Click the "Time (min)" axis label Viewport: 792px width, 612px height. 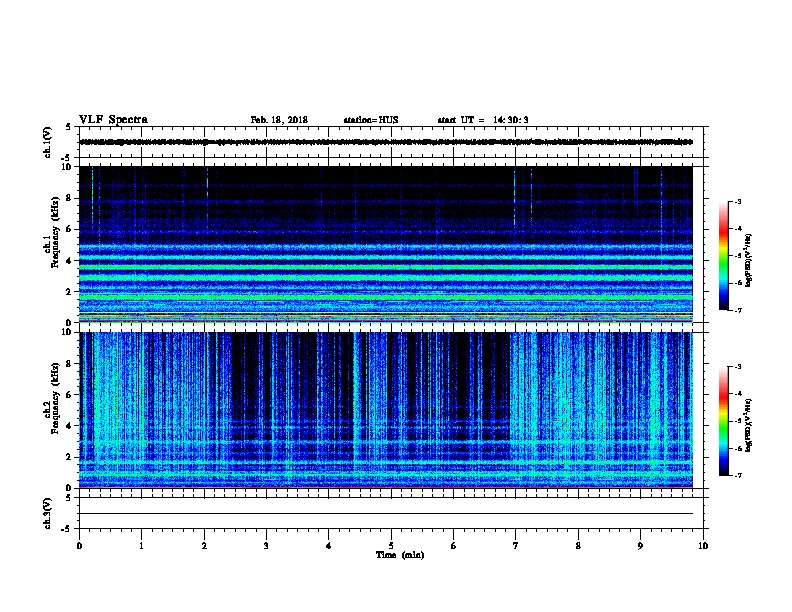pos(400,555)
